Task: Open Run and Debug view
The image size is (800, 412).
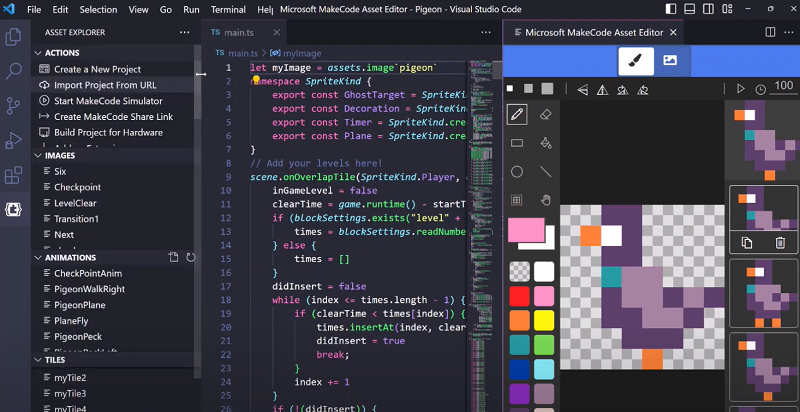Action: point(13,140)
